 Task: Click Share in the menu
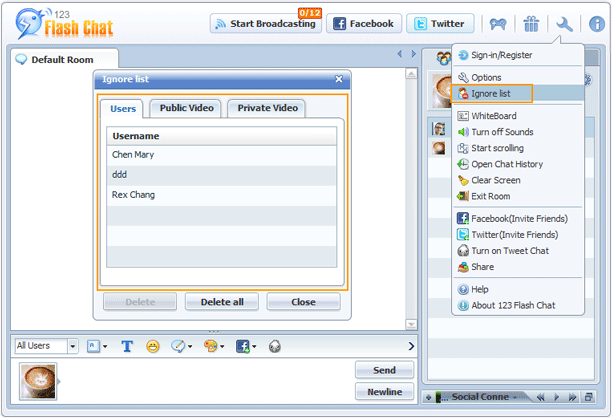(518, 267)
